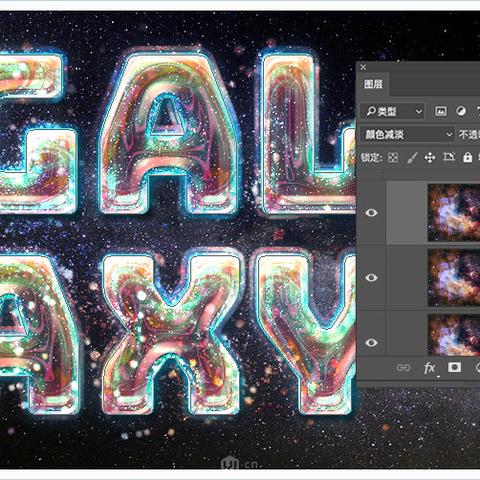Select the topmost nebula layer thumbnail
Screen dimensions: 480x480
point(454,213)
